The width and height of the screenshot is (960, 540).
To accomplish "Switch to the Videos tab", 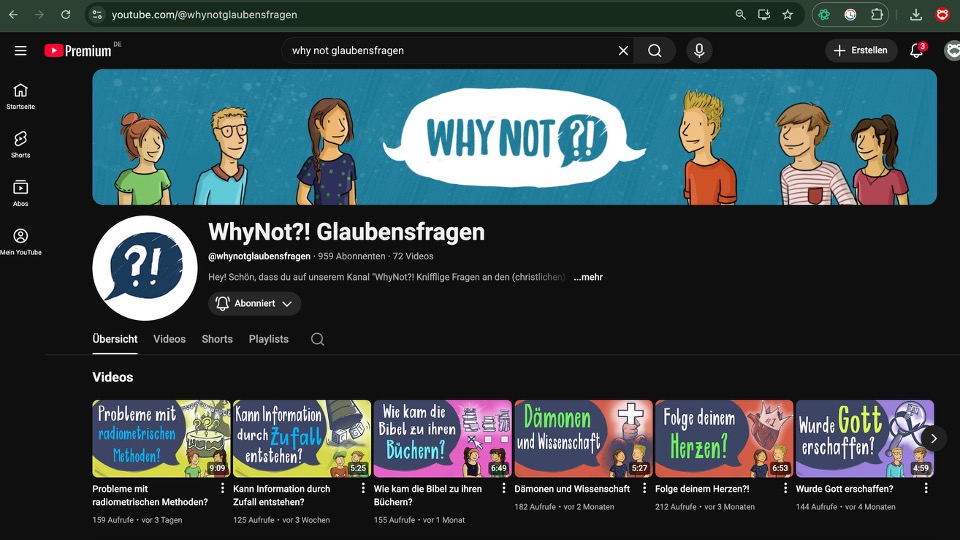I will [x=169, y=339].
